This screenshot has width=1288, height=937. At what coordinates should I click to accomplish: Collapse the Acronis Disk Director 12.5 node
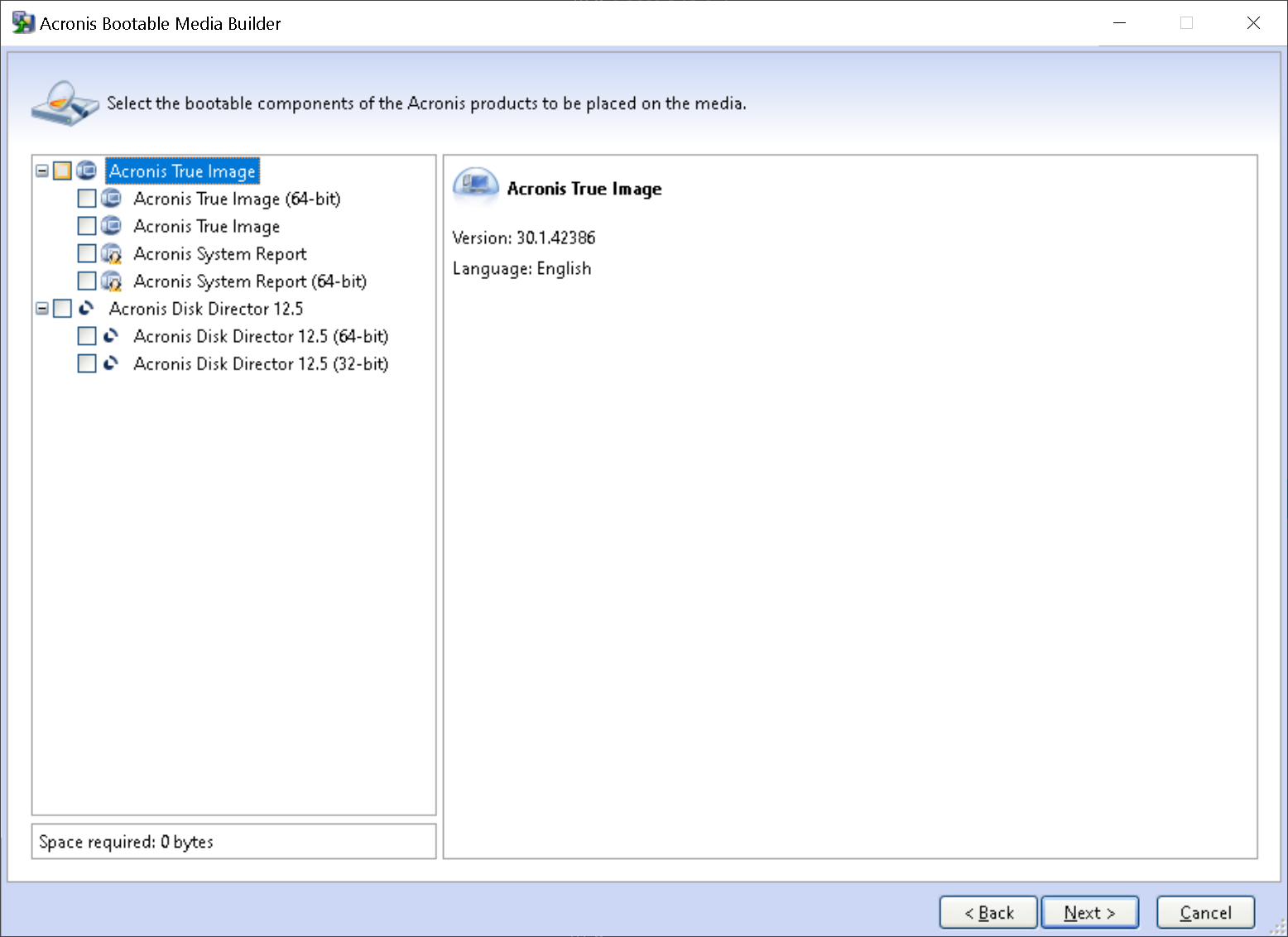42,309
